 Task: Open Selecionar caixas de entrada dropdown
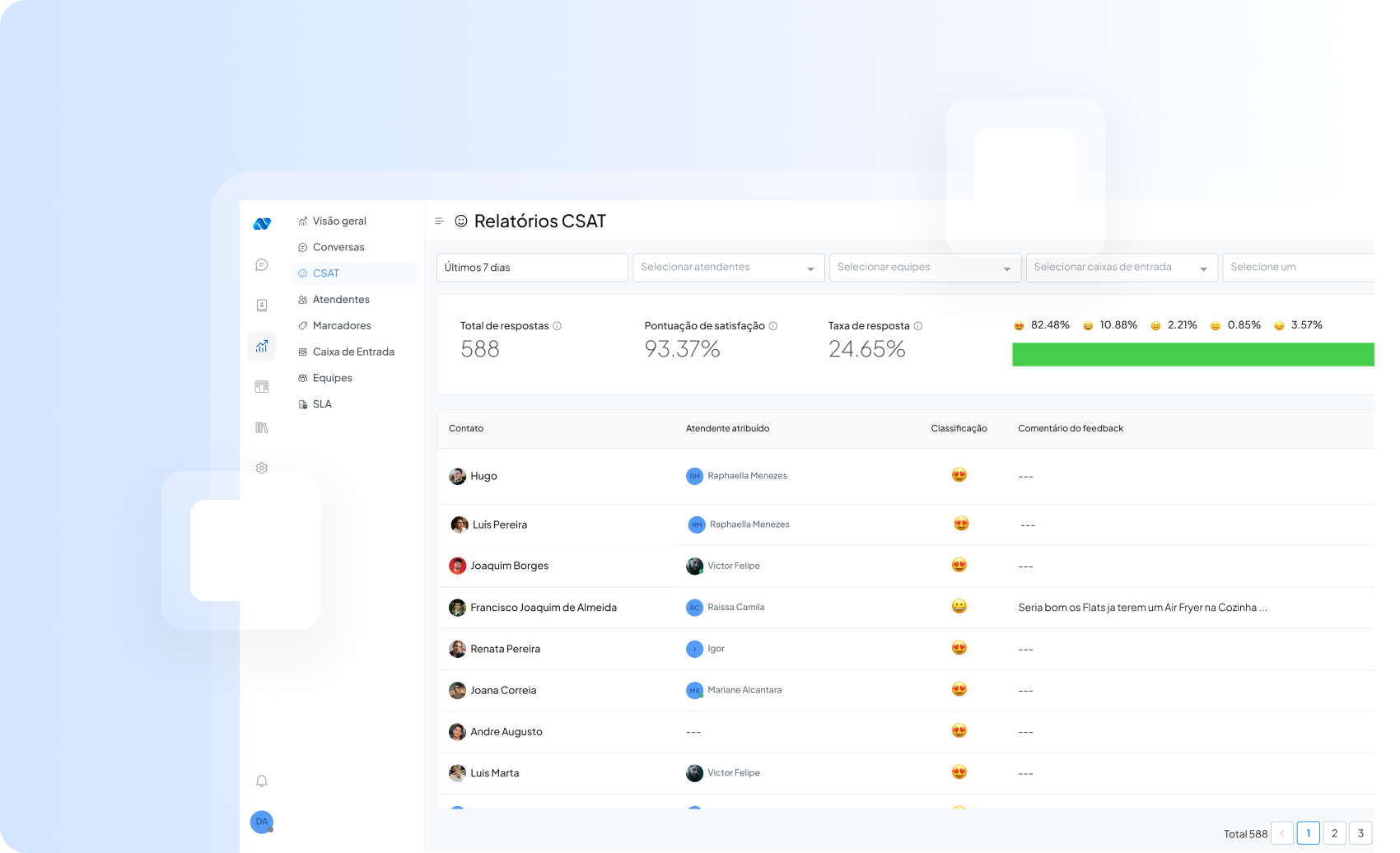click(x=1121, y=268)
